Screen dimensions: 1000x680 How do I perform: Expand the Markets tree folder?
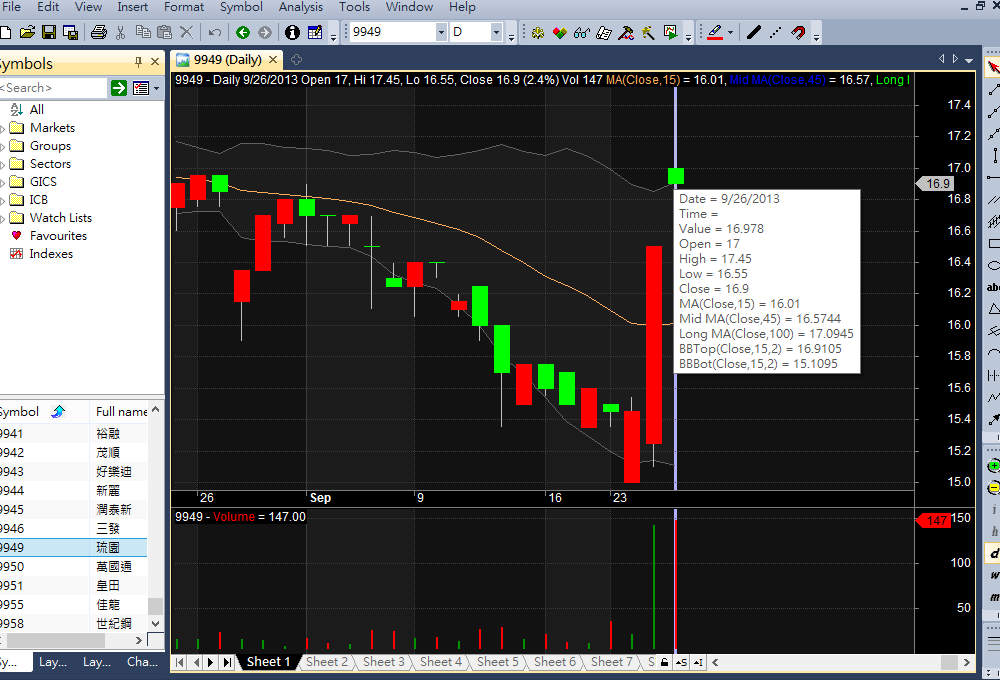pyautogui.click(x=3, y=128)
